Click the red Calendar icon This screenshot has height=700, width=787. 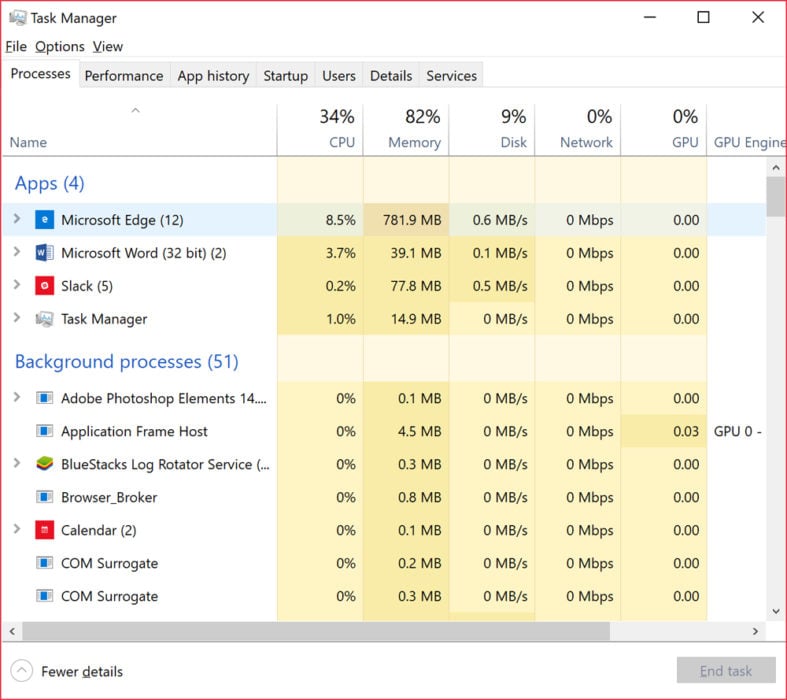(x=44, y=530)
